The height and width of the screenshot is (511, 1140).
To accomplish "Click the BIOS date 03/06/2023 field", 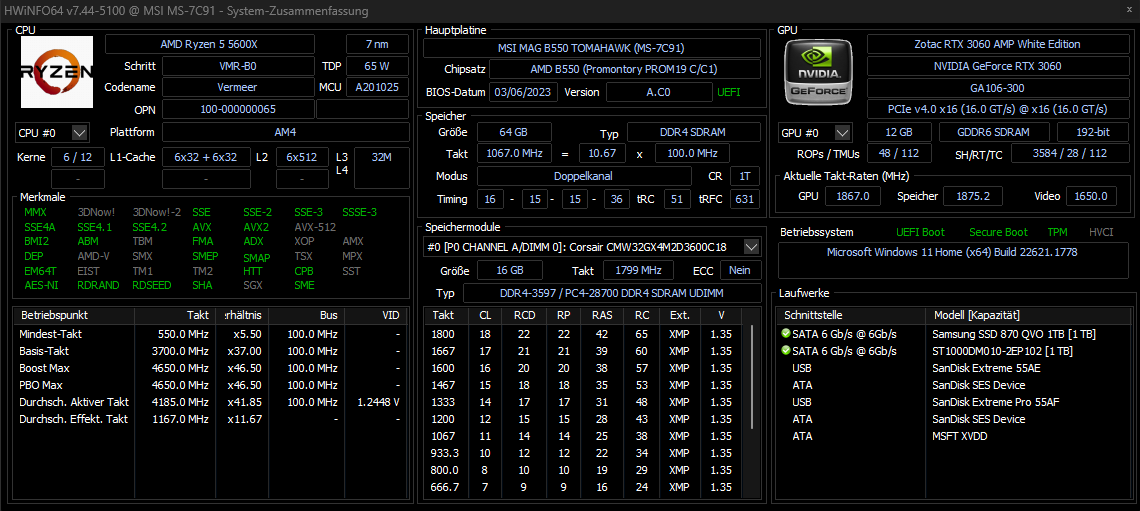I will click(524, 92).
